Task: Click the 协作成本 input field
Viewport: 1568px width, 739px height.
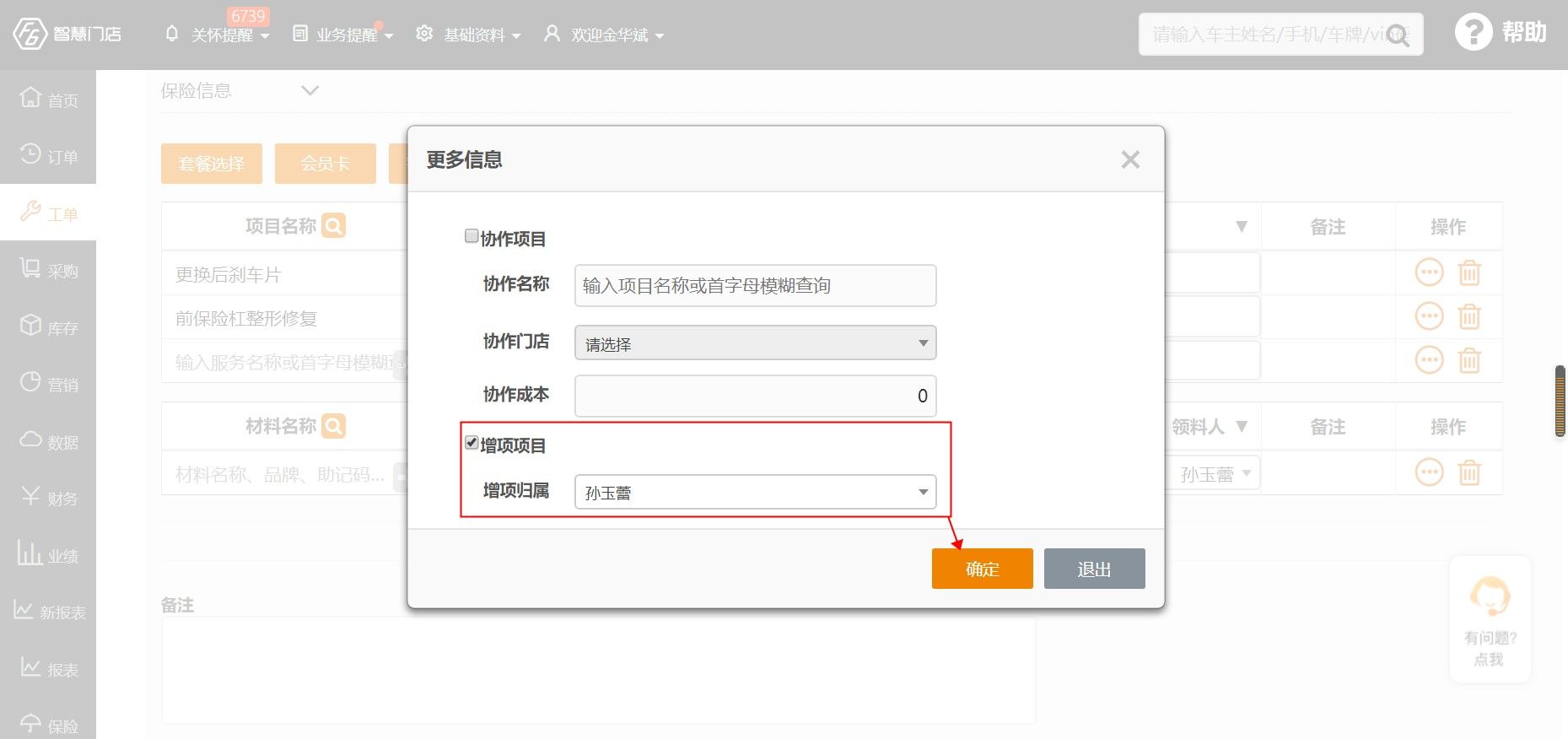Action: [756, 396]
